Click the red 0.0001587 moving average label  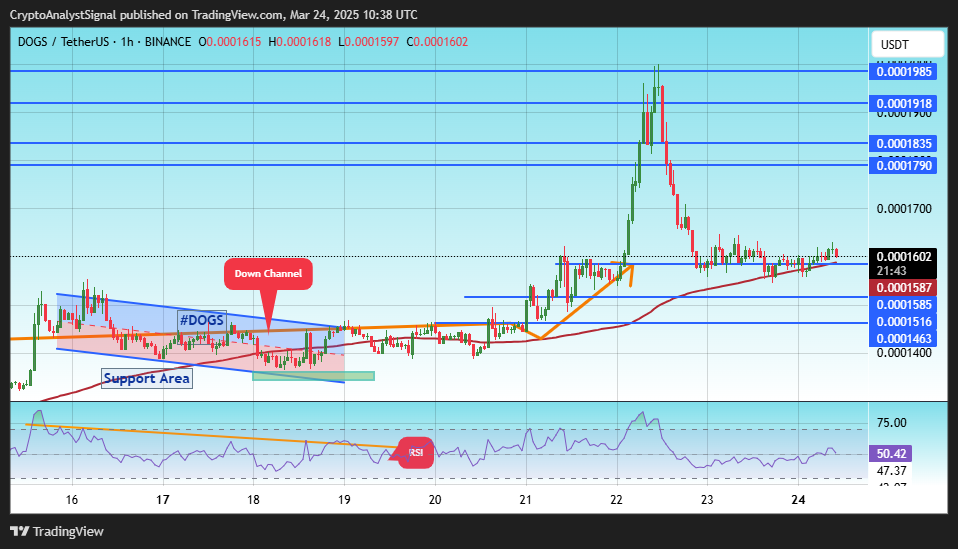(903, 288)
